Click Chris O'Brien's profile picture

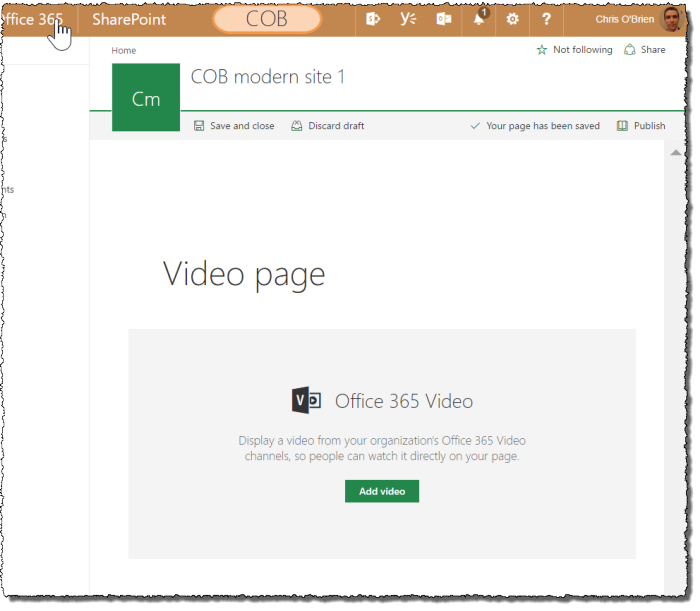672,19
